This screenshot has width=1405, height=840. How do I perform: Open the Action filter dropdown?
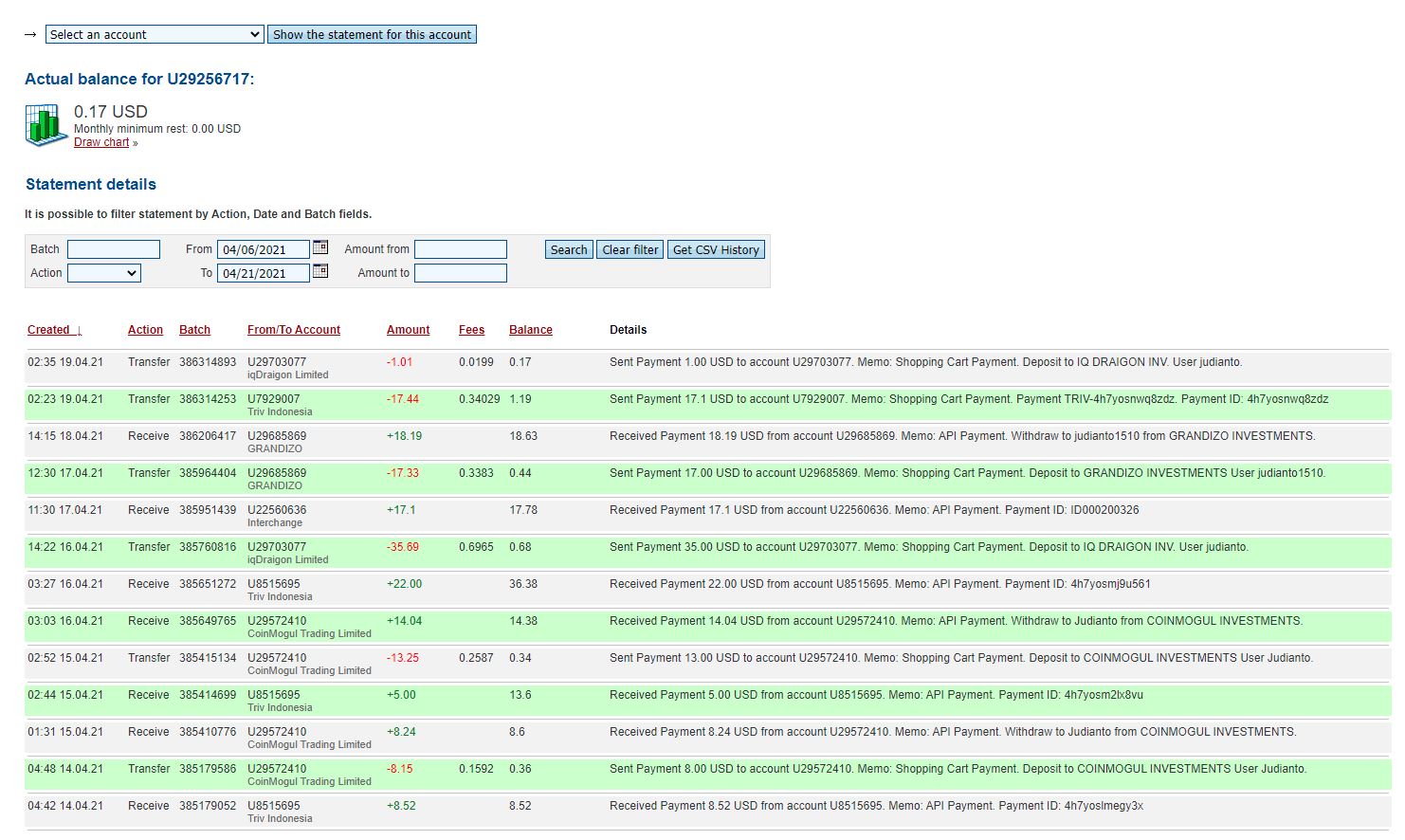(x=104, y=273)
